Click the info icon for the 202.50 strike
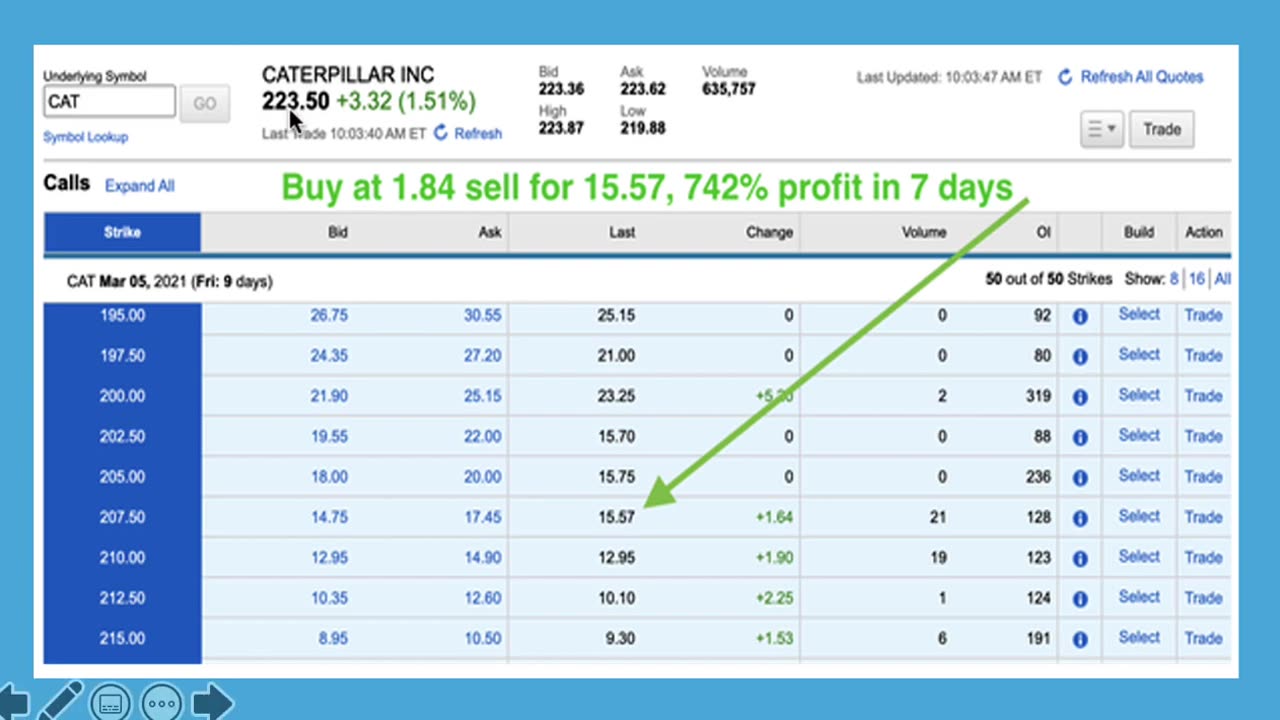Viewport: 1280px width, 720px height. [x=1080, y=437]
